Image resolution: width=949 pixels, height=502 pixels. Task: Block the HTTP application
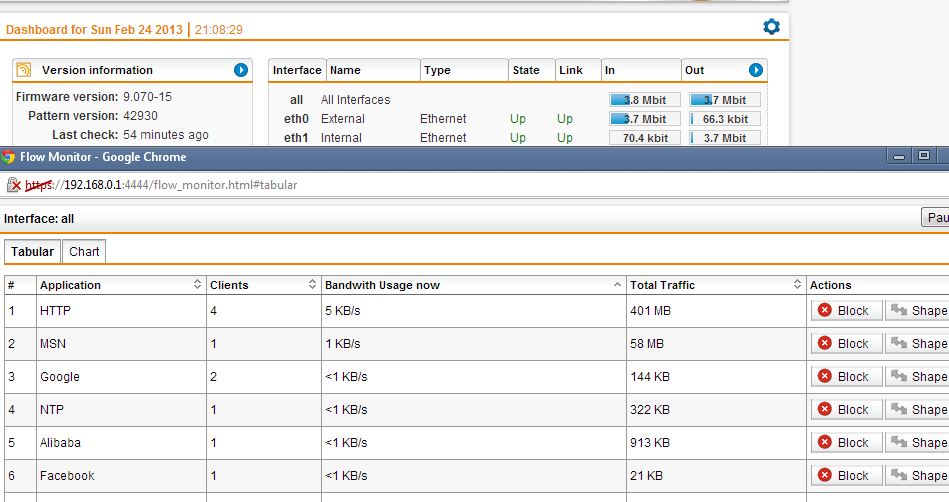pyautogui.click(x=846, y=311)
